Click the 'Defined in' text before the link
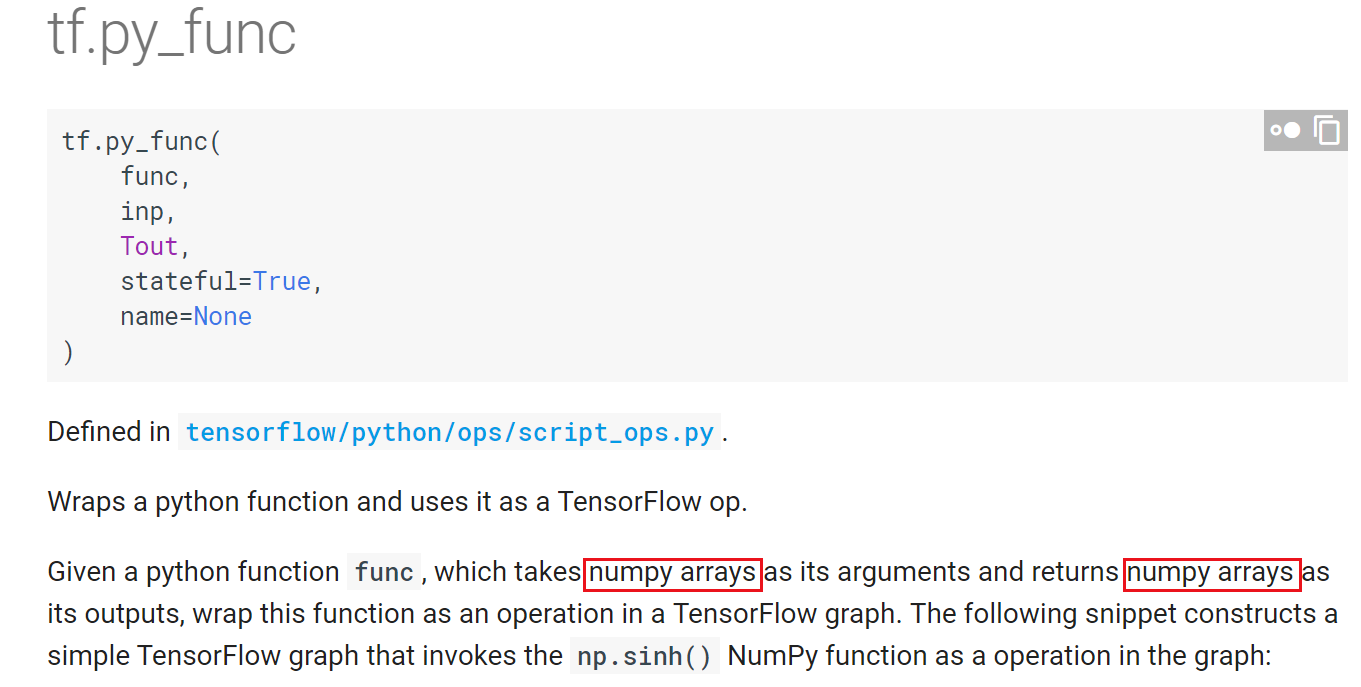1361x687 pixels. pyautogui.click(x=109, y=432)
